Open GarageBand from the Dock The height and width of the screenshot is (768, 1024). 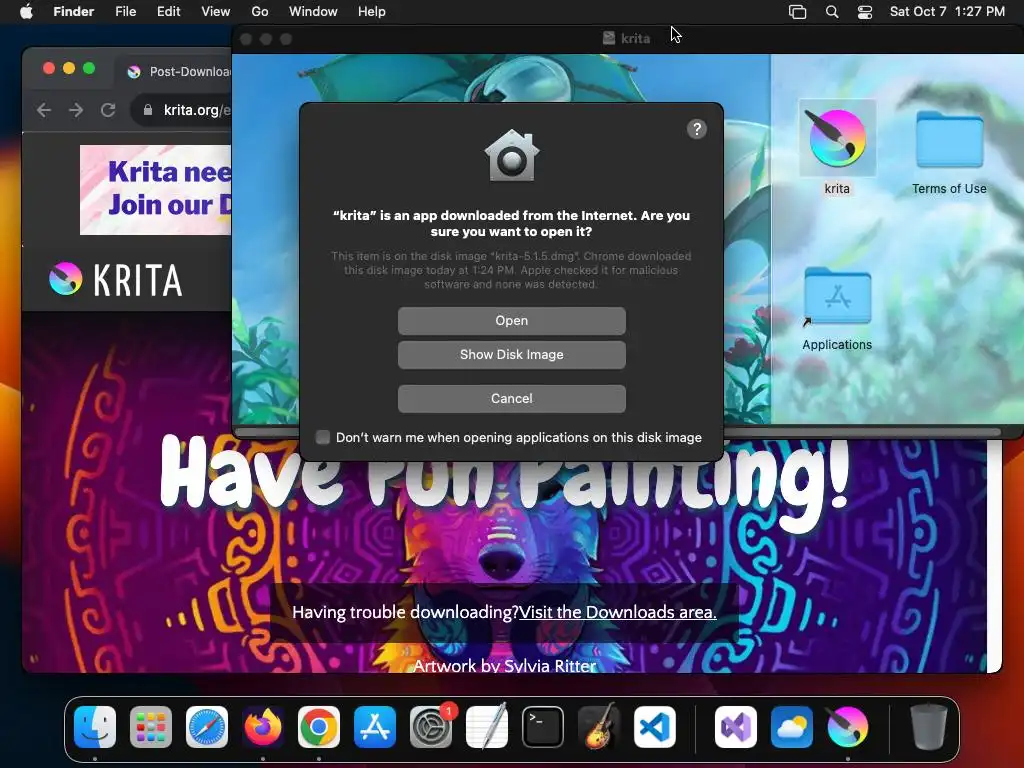599,727
